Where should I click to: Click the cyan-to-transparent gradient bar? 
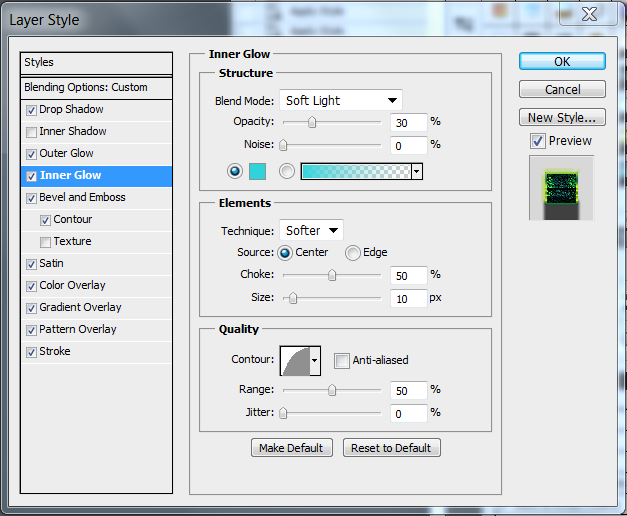[x=356, y=172]
